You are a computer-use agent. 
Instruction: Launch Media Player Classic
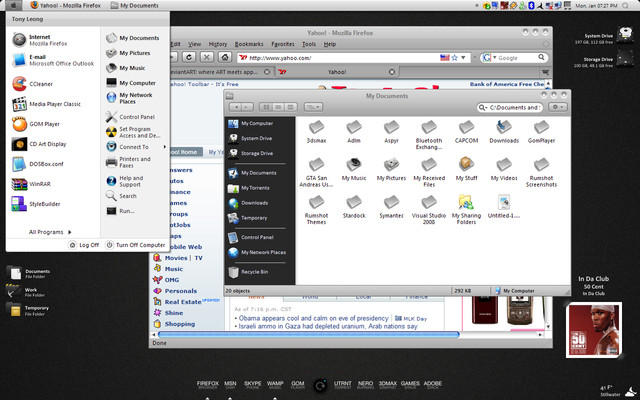click(x=46, y=104)
